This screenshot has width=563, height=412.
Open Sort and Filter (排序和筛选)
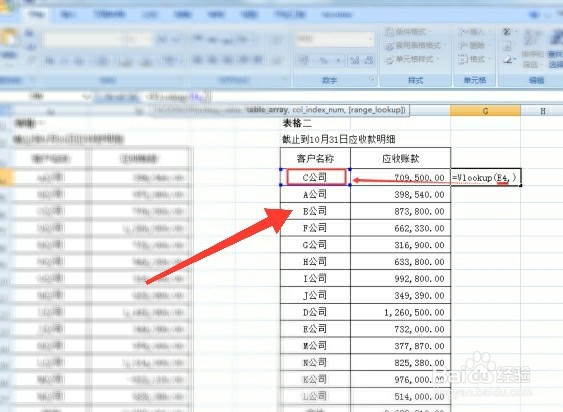click(x=532, y=48)
